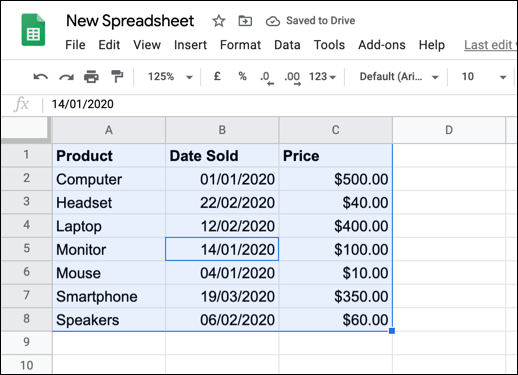Star the New Spreadsheet document

[x=219, y=21]
